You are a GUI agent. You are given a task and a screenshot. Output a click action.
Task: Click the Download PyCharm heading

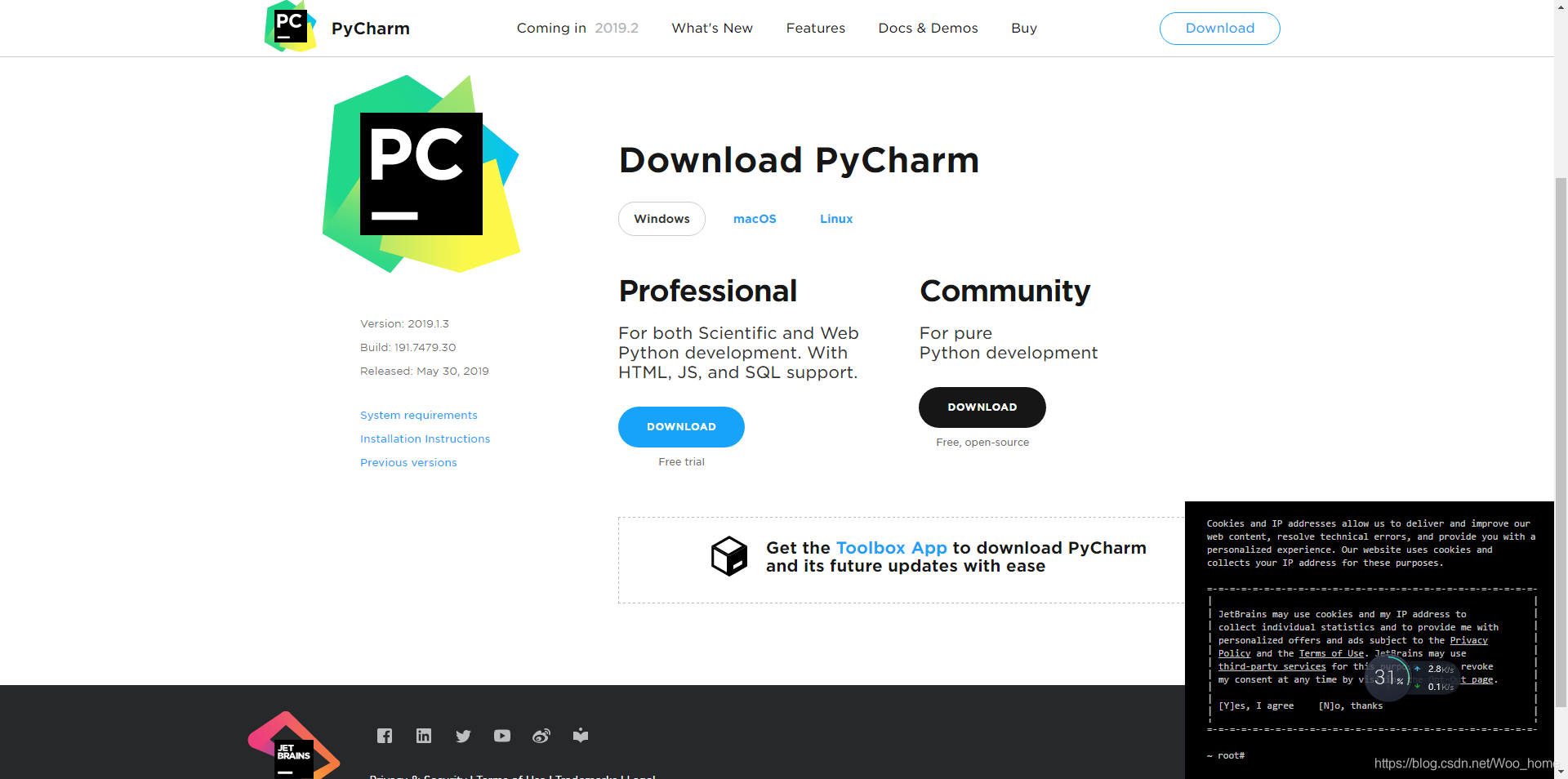pos(800,160)
